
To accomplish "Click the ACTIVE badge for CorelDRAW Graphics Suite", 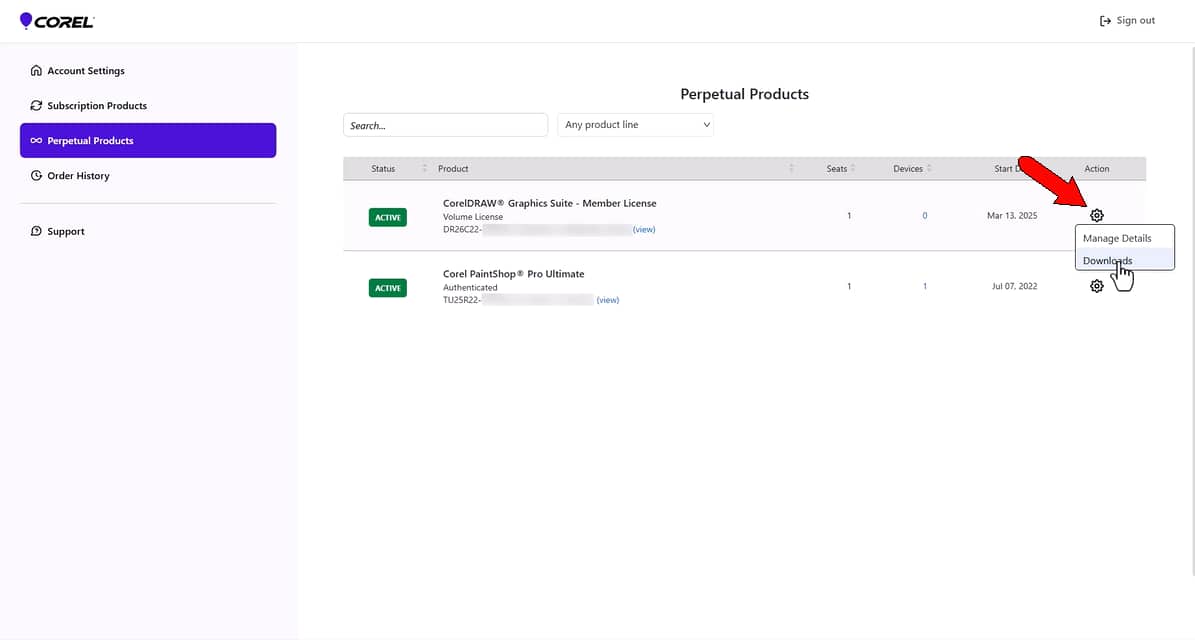I will pos(388,217).
